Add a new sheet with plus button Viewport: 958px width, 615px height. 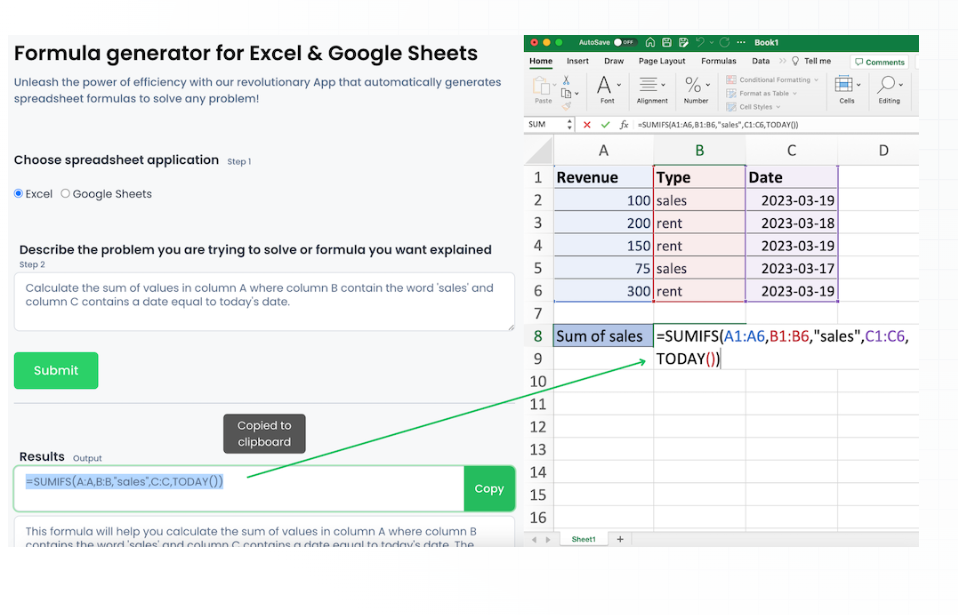pos(620,539)
